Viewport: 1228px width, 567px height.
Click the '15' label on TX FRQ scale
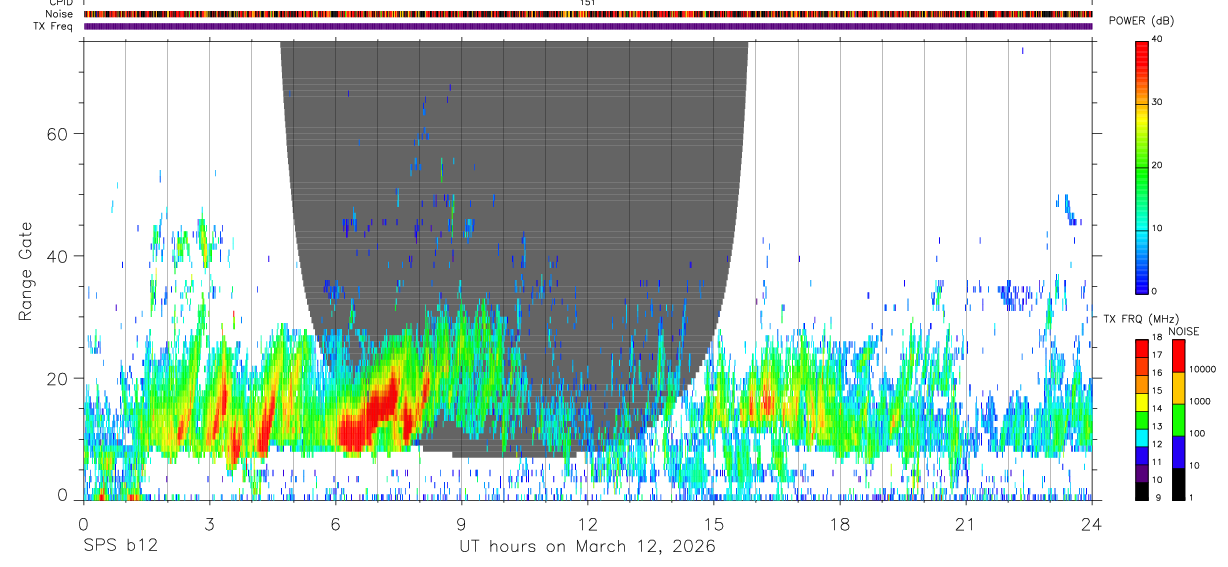[x=1156, y=391]
